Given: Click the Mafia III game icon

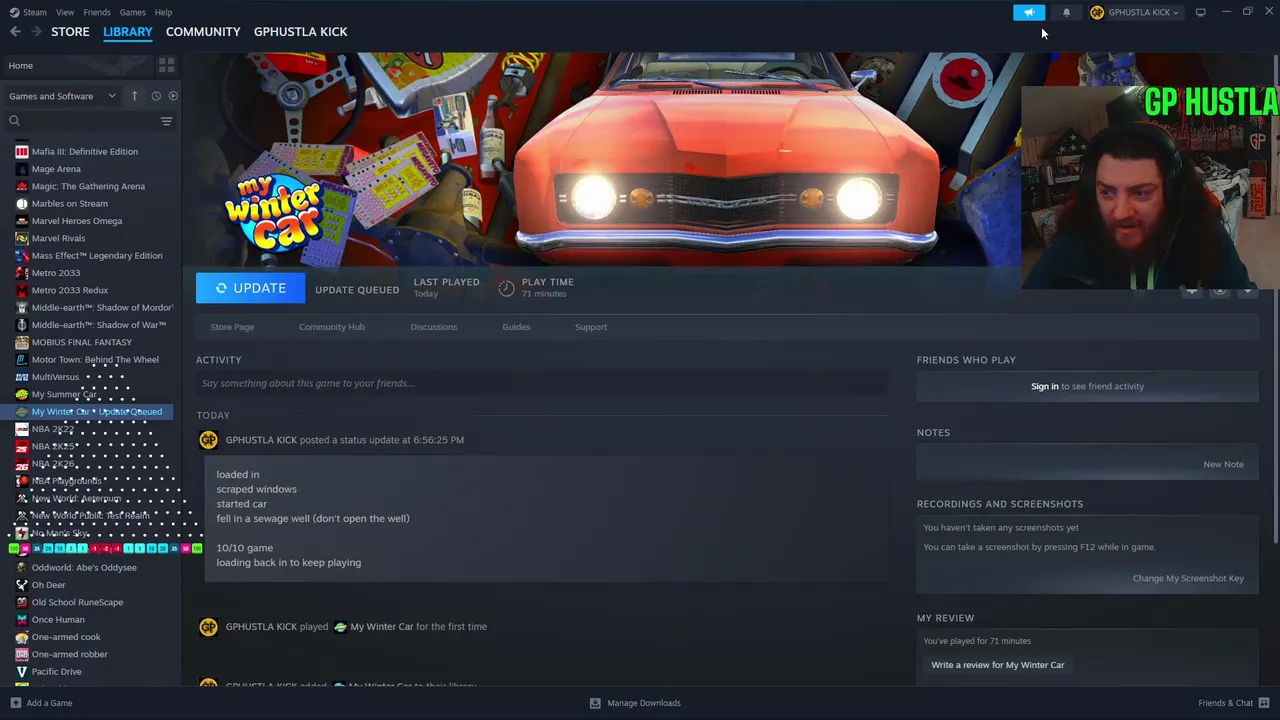Looking at the screenshot, I should point(22,151).
